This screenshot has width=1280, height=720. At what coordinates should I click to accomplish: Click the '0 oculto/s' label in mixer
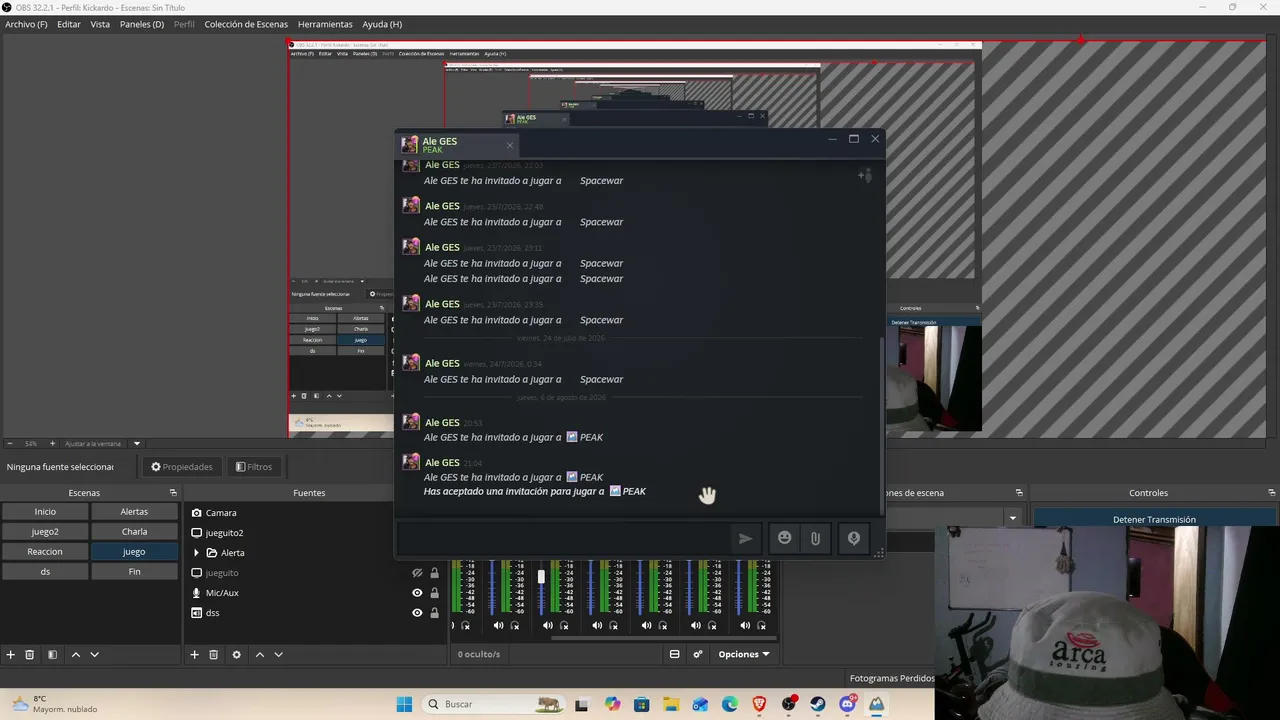click(479, 654)
